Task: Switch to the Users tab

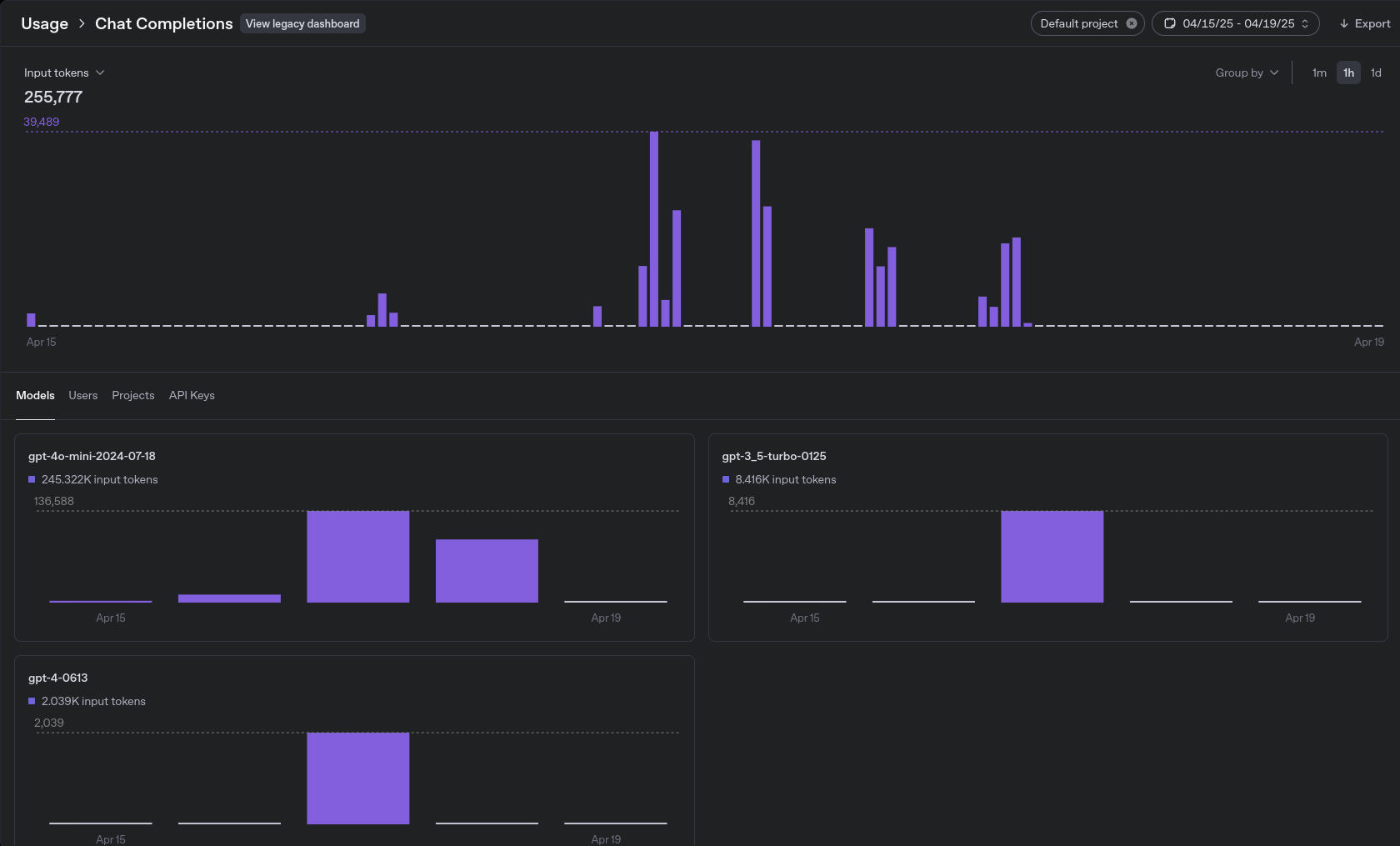Action: coord(82,395)
